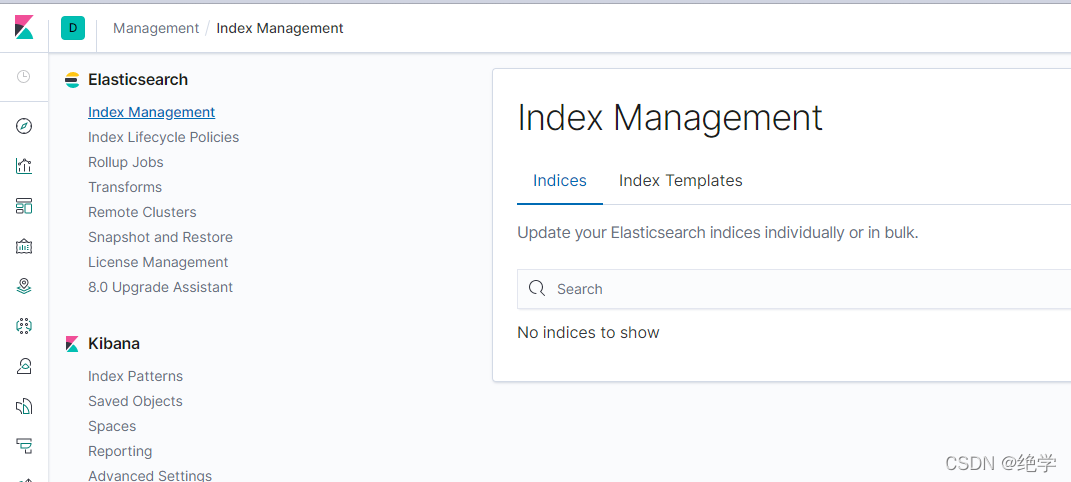The width and height of the screenshot is (1071, 482).
Task: Open Index Patterns under Kibana
Action: pyautogui.click(x=135, y=376)
